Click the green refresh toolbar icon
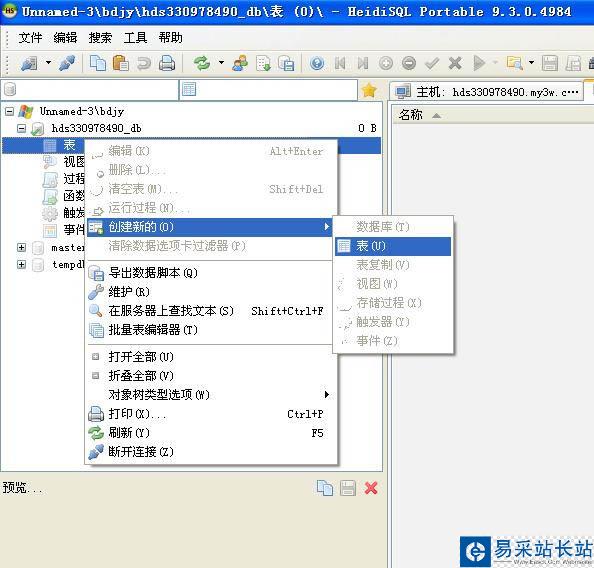594x568 pixels. click(x=202, y=63)
